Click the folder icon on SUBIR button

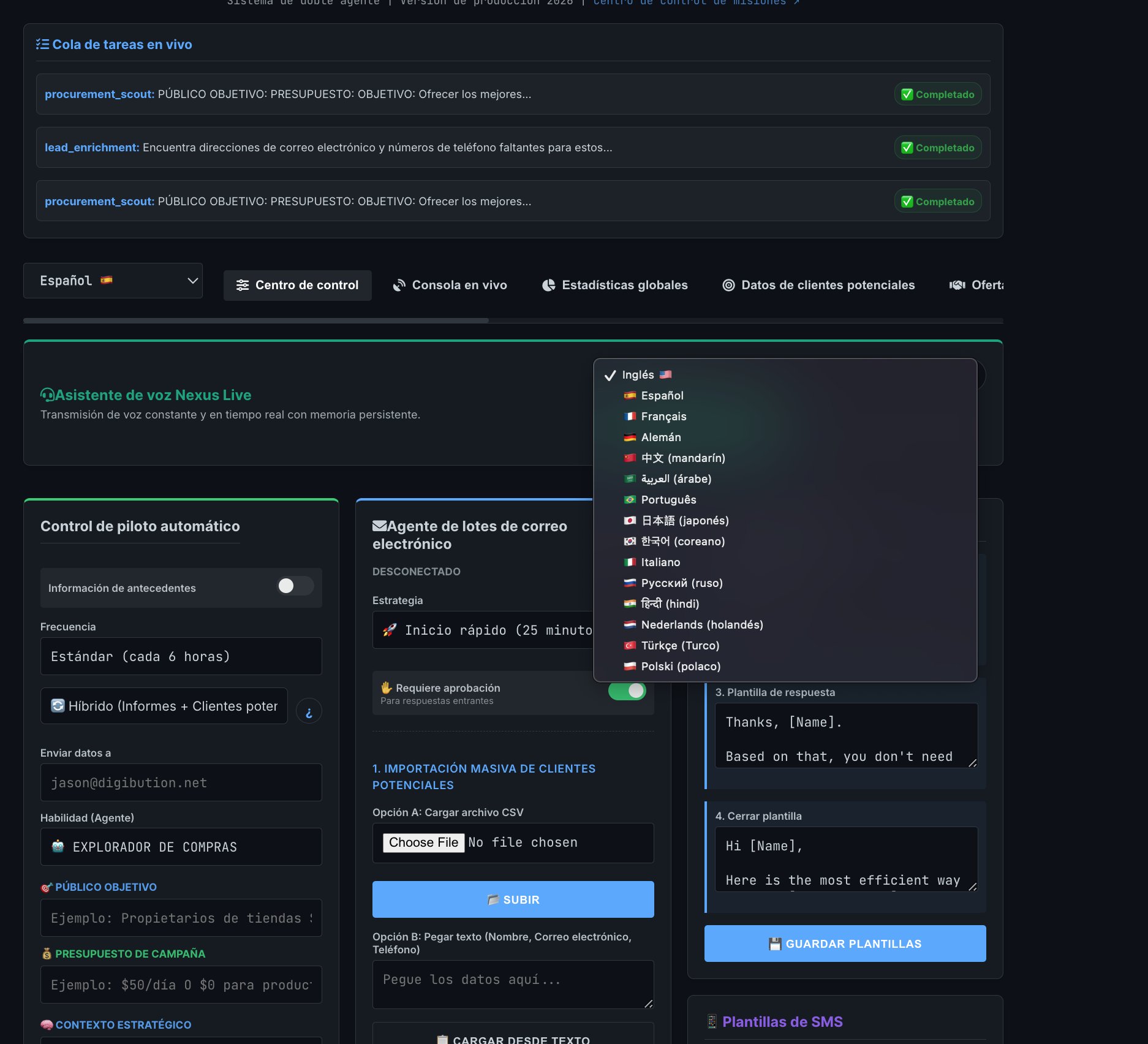click(x=493, y=899)
